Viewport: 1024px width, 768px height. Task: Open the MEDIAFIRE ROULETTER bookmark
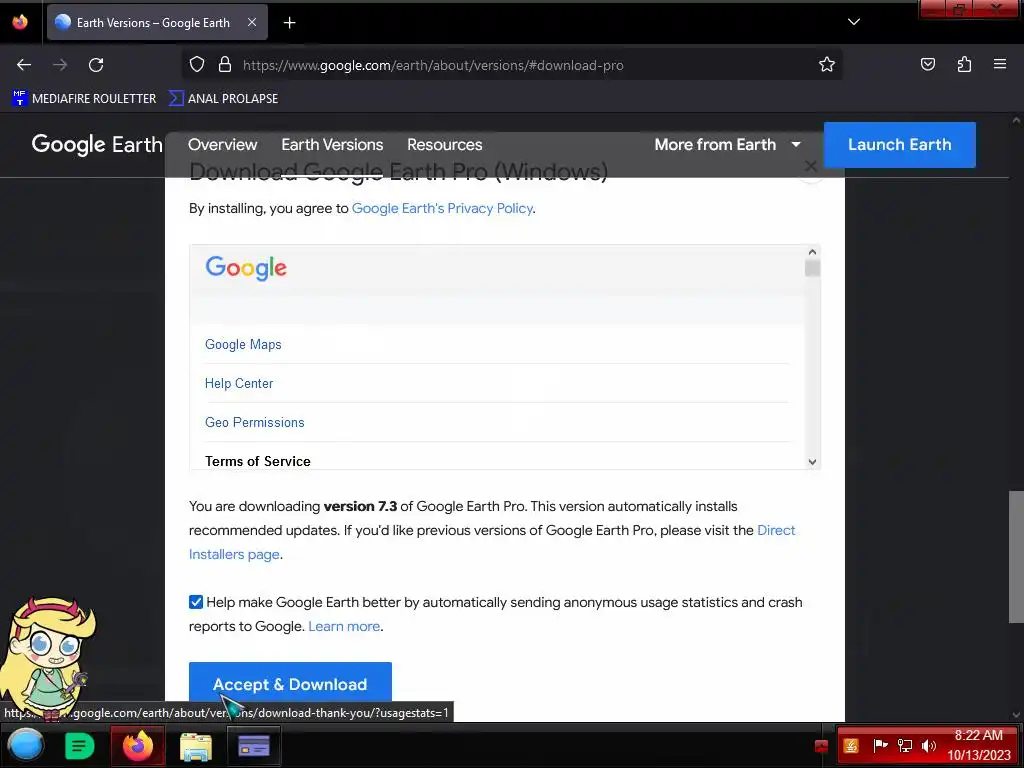(x=84, y=99)
